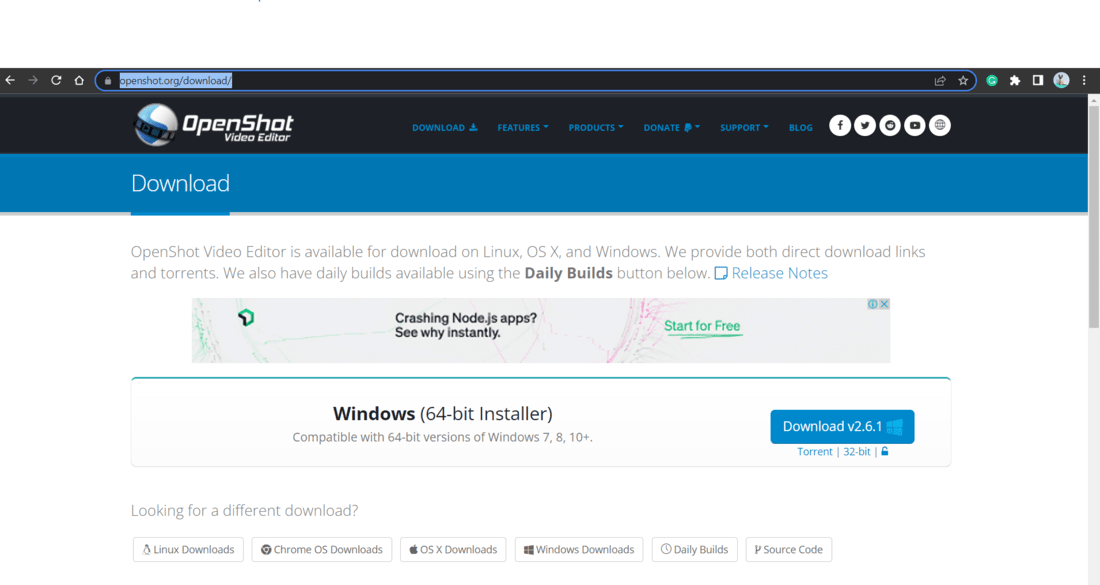This screenshot has height=585, width=1100.
Task: Open the Grammarly extension icon
Action: coord(992,81)
